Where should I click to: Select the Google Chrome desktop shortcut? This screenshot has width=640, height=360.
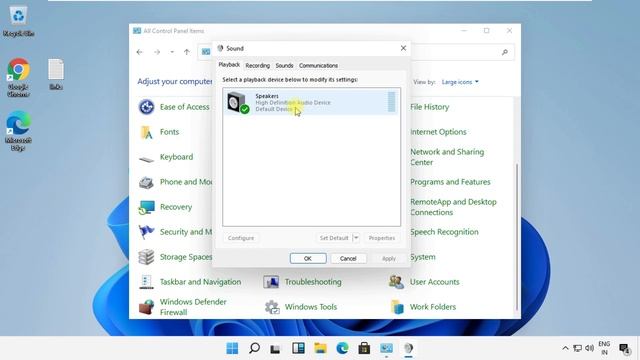coord(18,78)
